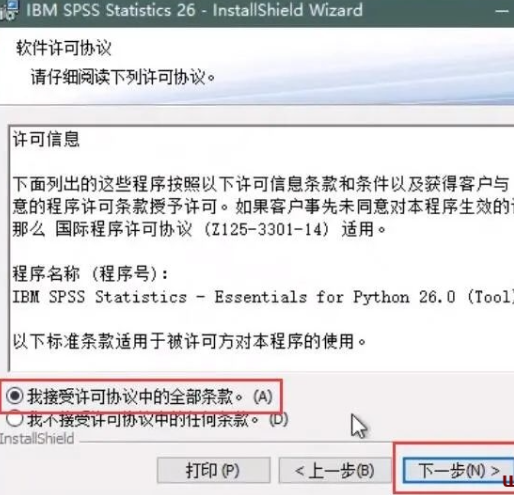Click the 请仔细阅读下列许可协议 subtitle
The image size is (514, 495).
(123, 77)
